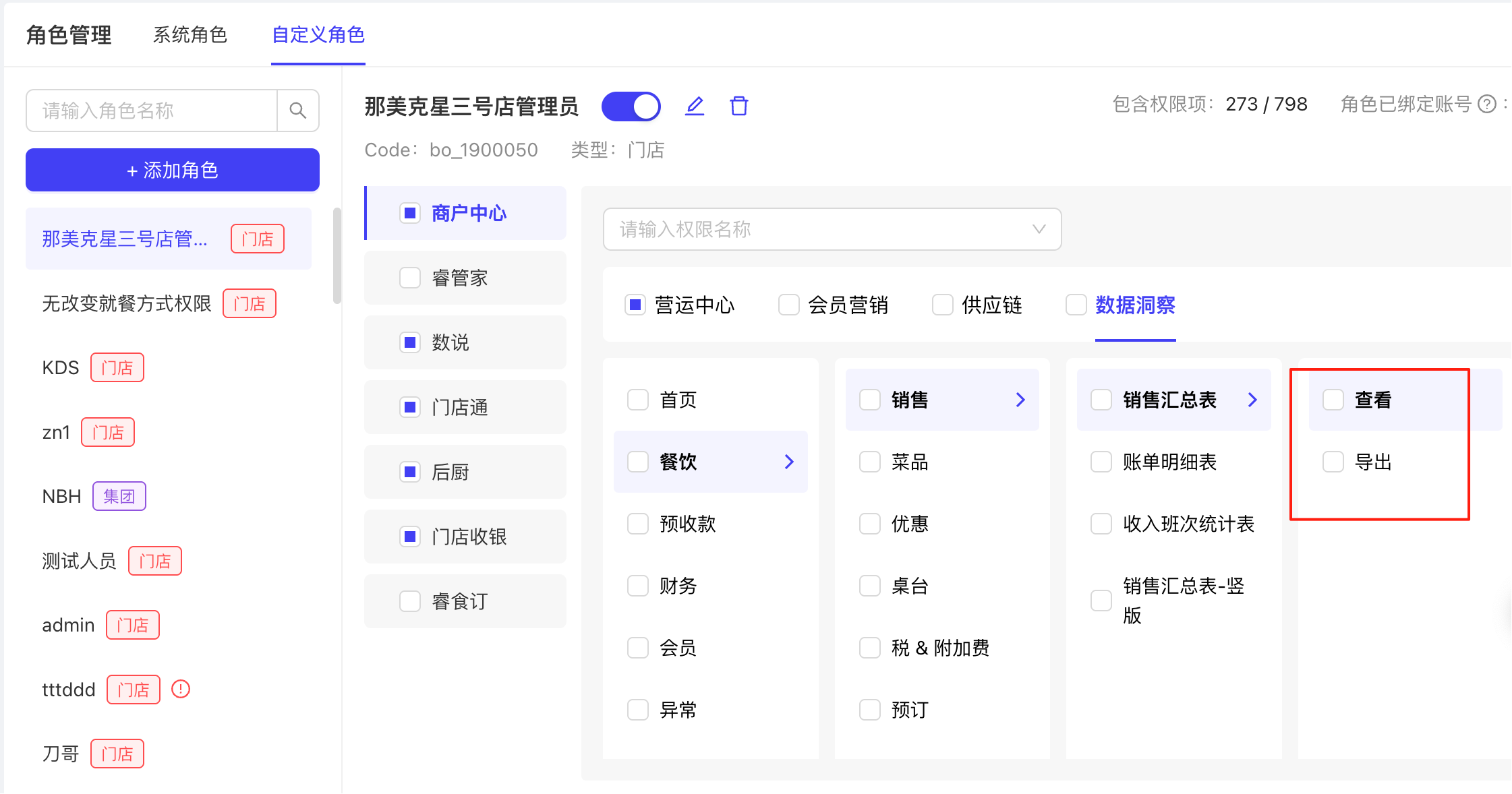Open the 请输入权限名称 dropdown

point(832,229)
